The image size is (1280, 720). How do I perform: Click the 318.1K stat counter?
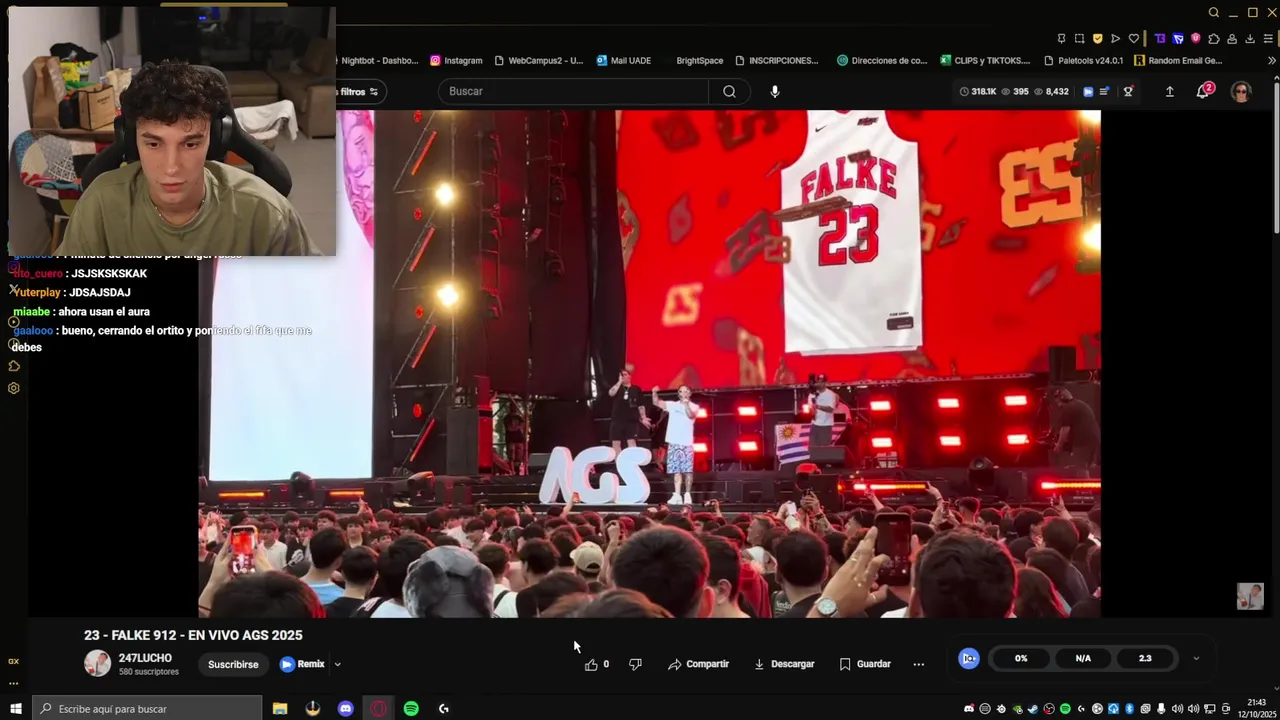(x=978, y=91)
